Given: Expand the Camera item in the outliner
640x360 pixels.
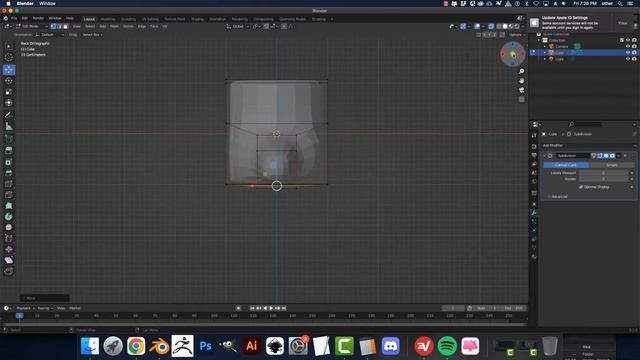Looking at the screenshot, I should [544, 47].
